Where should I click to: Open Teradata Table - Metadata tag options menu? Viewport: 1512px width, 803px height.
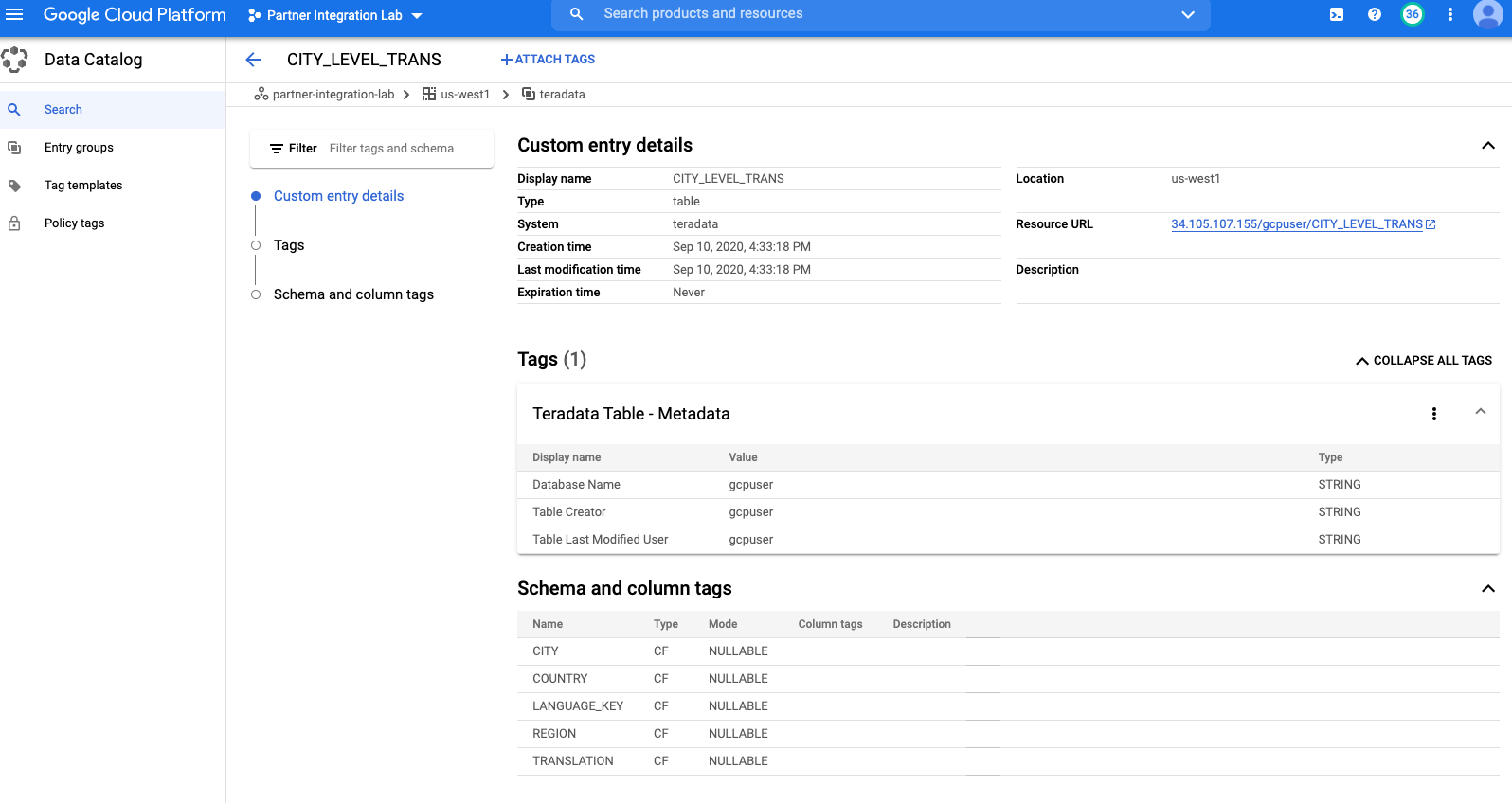point(1434,414)
